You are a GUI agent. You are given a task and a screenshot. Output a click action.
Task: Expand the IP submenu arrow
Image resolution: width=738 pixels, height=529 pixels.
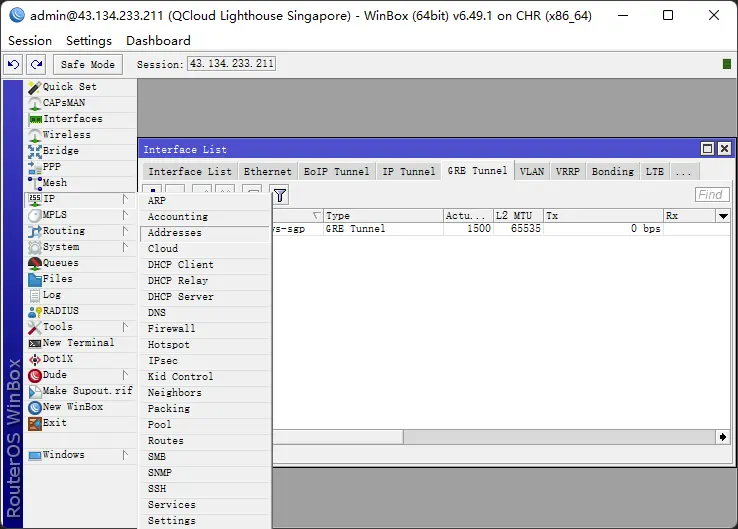point(125,199)
